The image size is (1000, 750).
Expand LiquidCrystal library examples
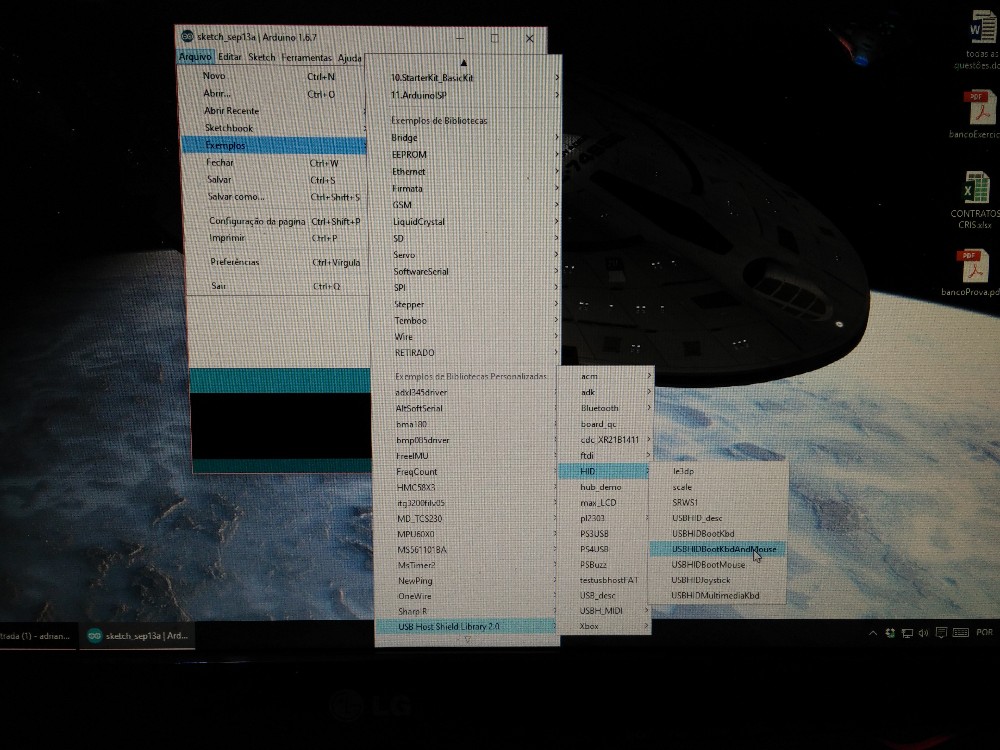click(x=464, y=222)
